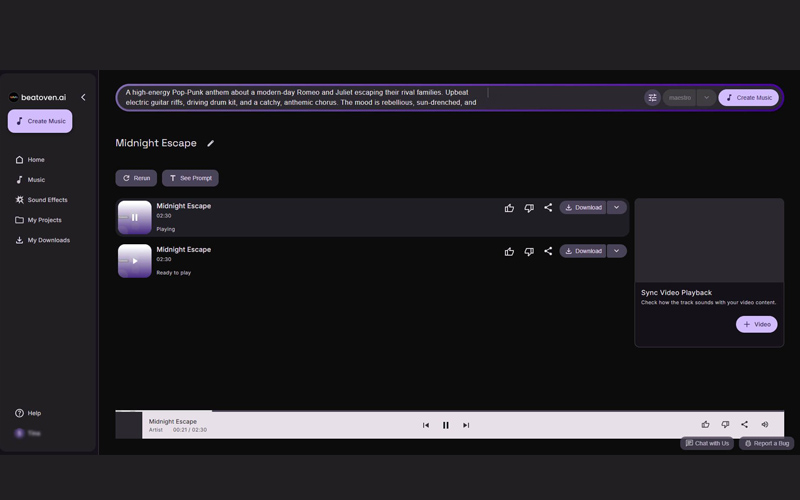Download the Ready to play track

coord(583,251)
